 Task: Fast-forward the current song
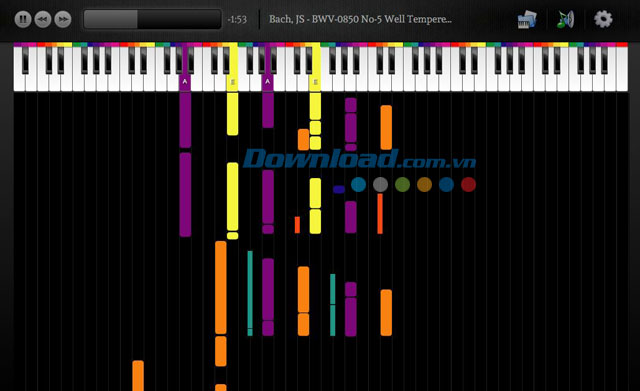(x=63, y=19)
